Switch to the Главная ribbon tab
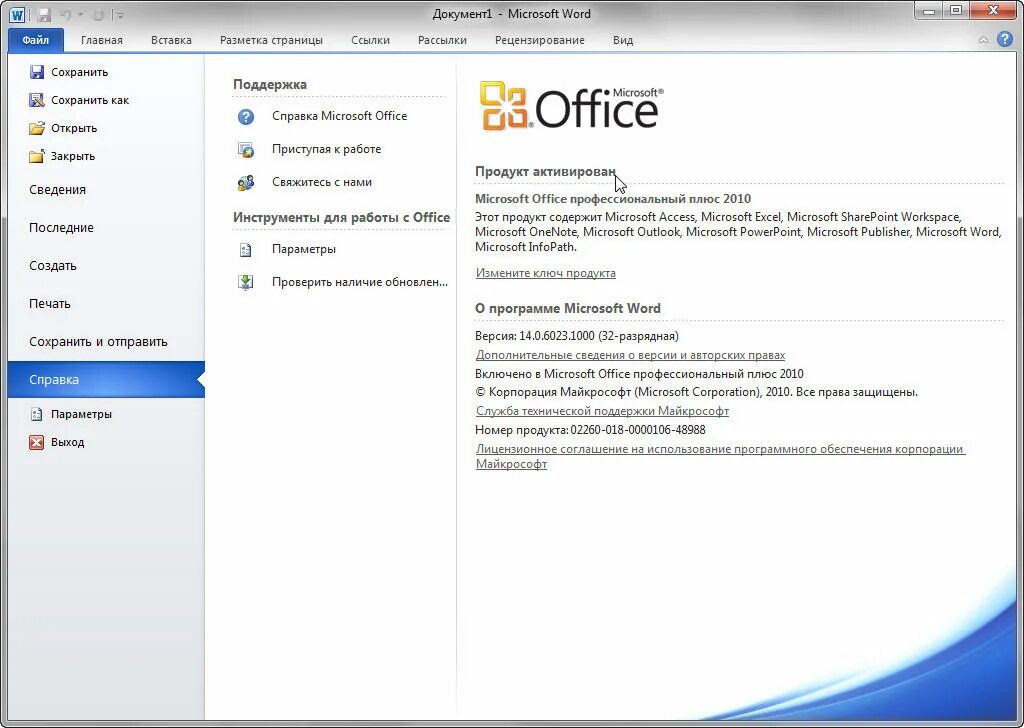Image resolution: width=1024 pixels, height=728 pixels. [101, 40]
